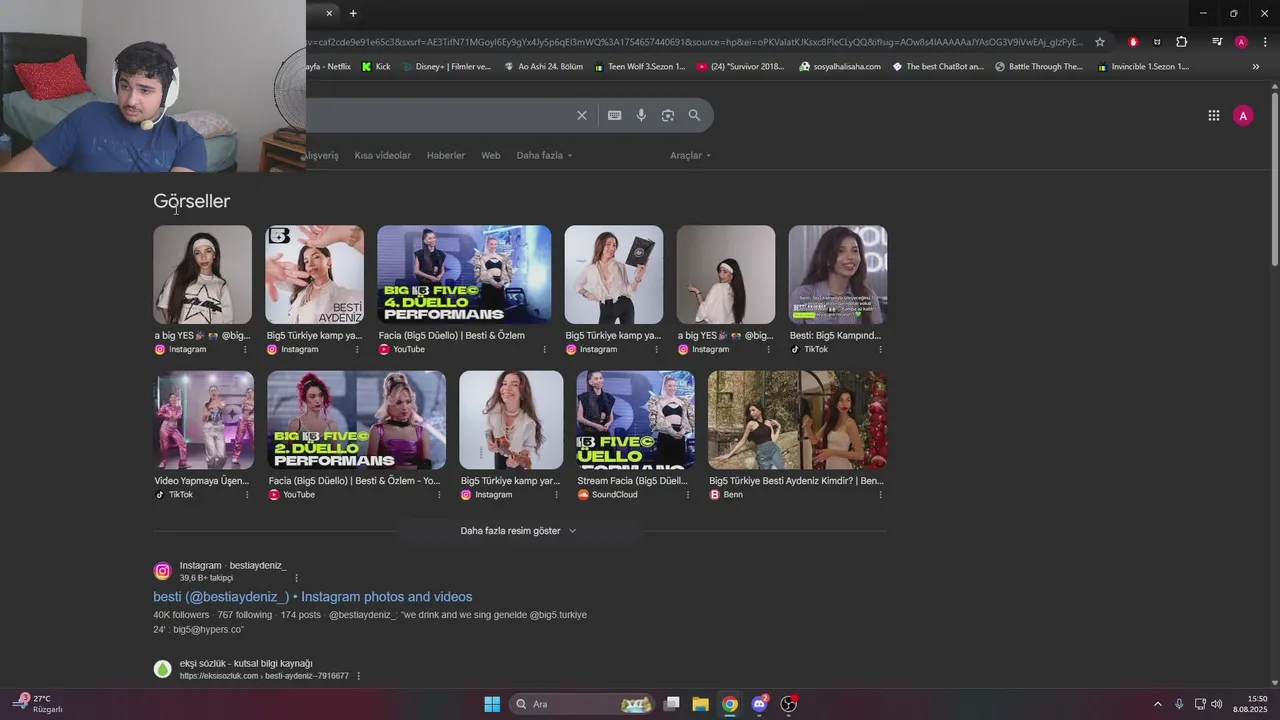Open Besti Aydeniz Kimdir Benn thumbnail

point(797,420)
